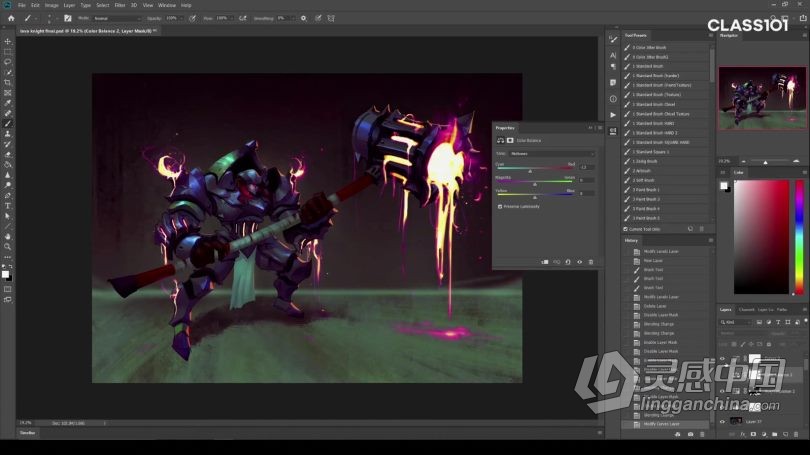Open the Properties panel menu
Image resolution: width=810 pixels, height=455 pixels.
tap(600, 128)
